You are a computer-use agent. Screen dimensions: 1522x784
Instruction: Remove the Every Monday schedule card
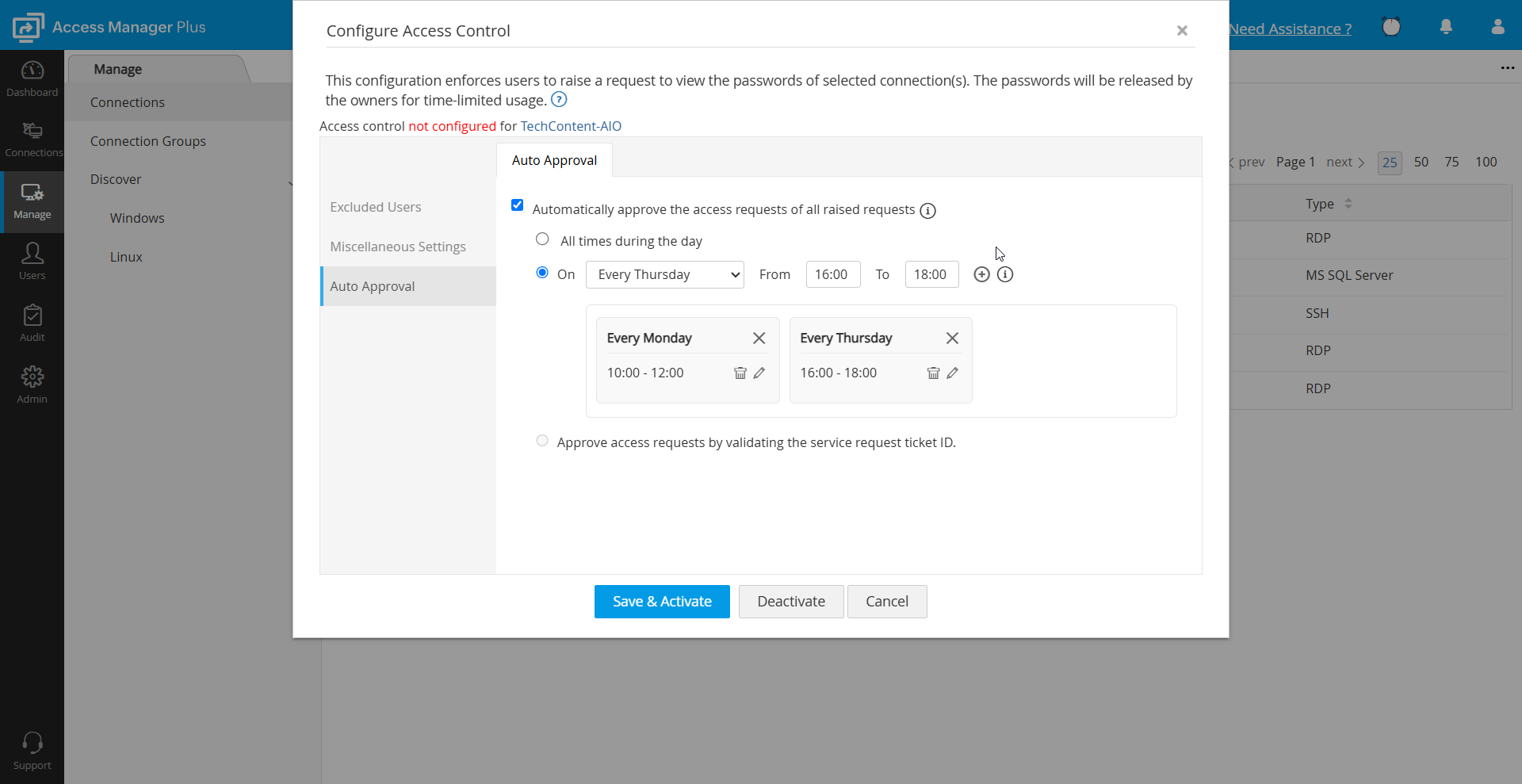click(x=759, y=338)
